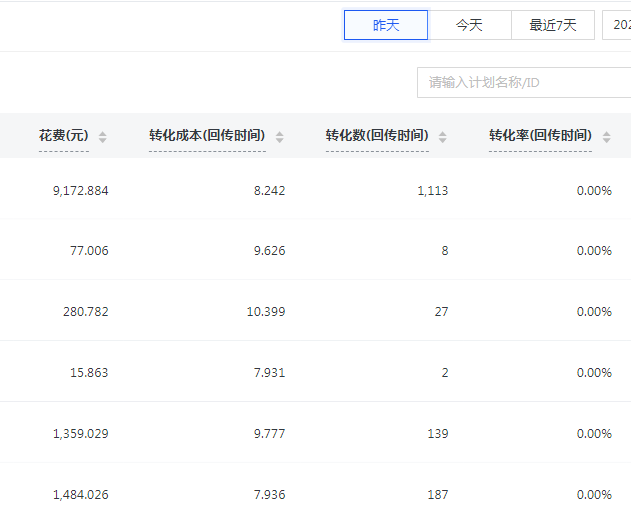Click the 花费(元) column header

[64, 135]
